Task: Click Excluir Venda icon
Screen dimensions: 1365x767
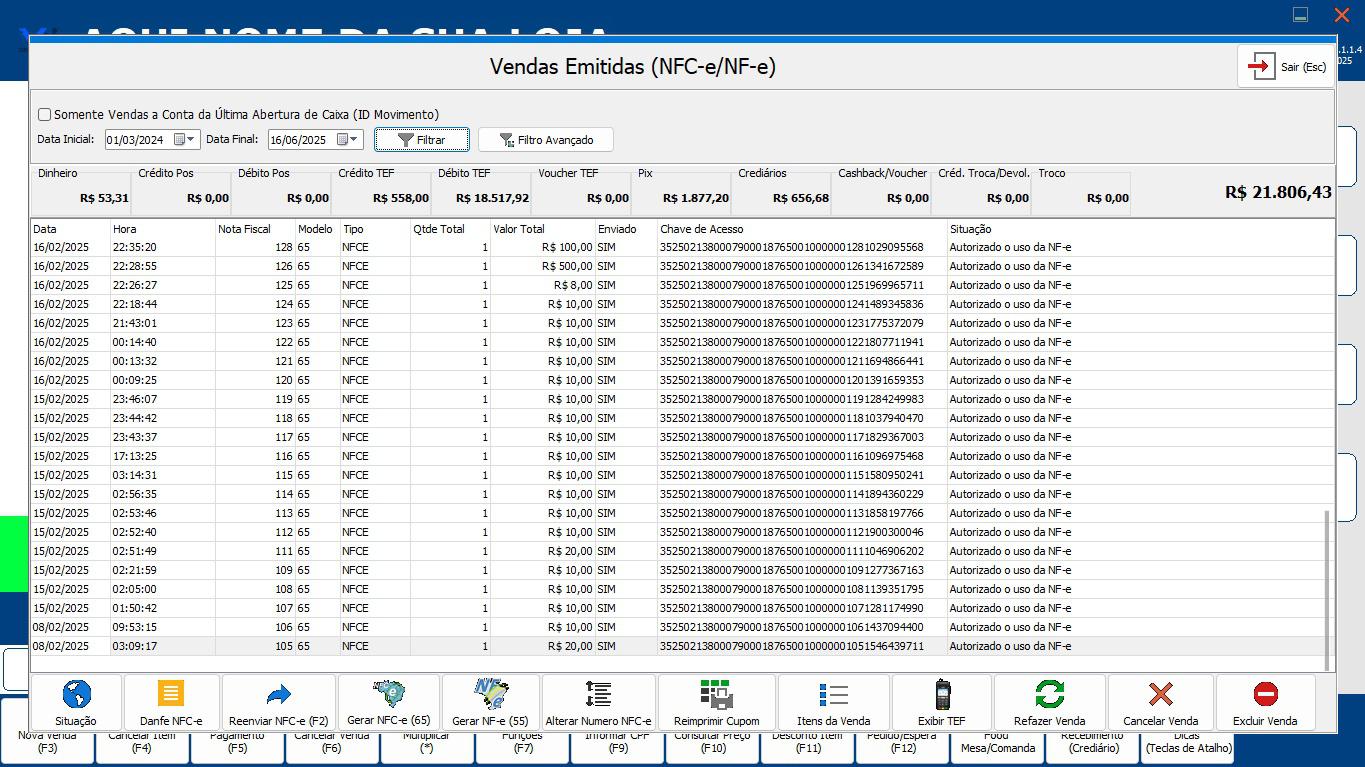Action: point(1265,694)
